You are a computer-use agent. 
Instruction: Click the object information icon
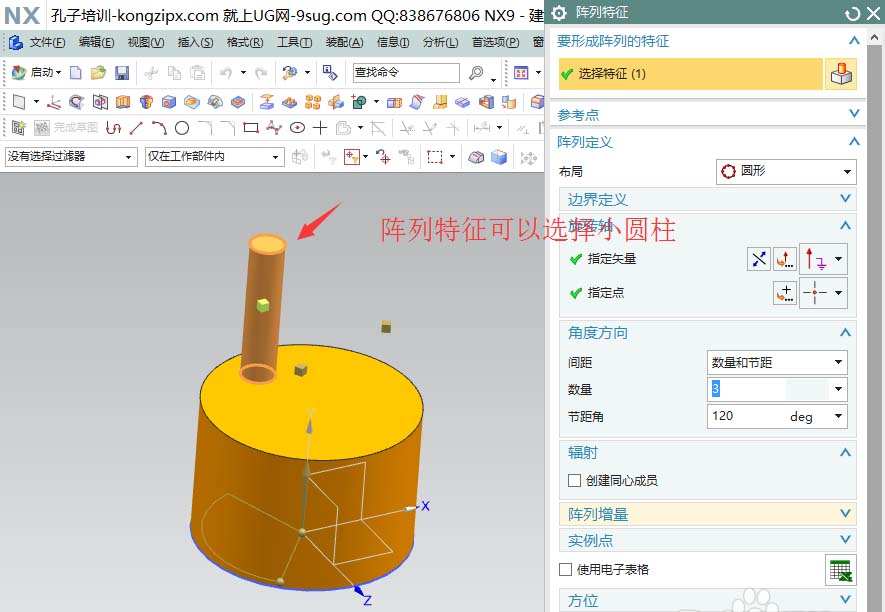(330, 72)
